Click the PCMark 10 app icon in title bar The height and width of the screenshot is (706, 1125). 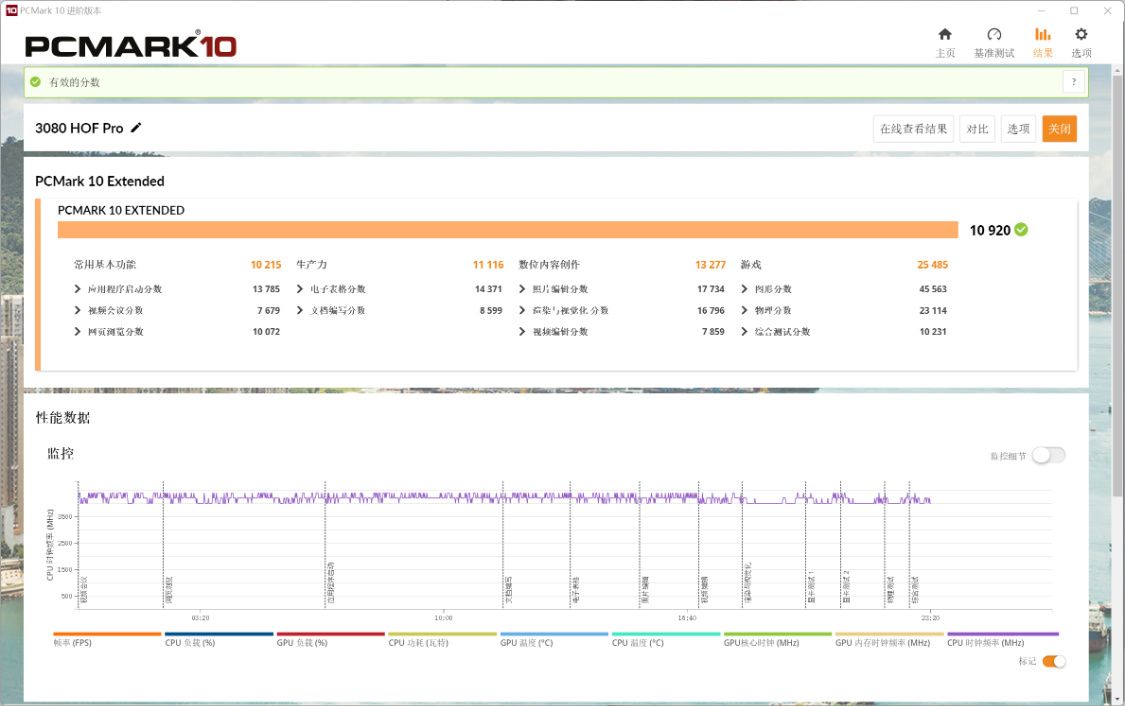coord(11,10)
